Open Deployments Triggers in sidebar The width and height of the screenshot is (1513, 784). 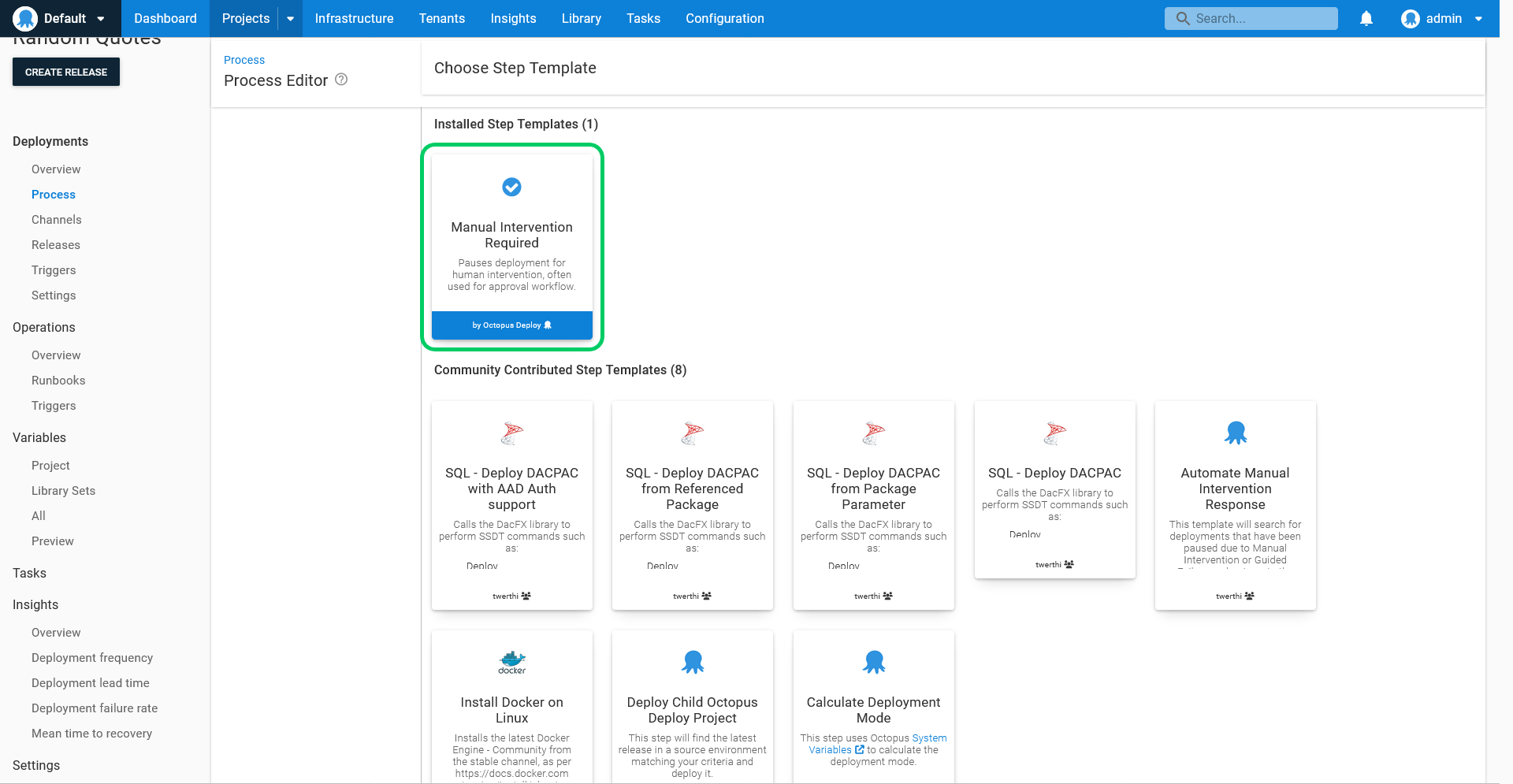coord(54,270)
